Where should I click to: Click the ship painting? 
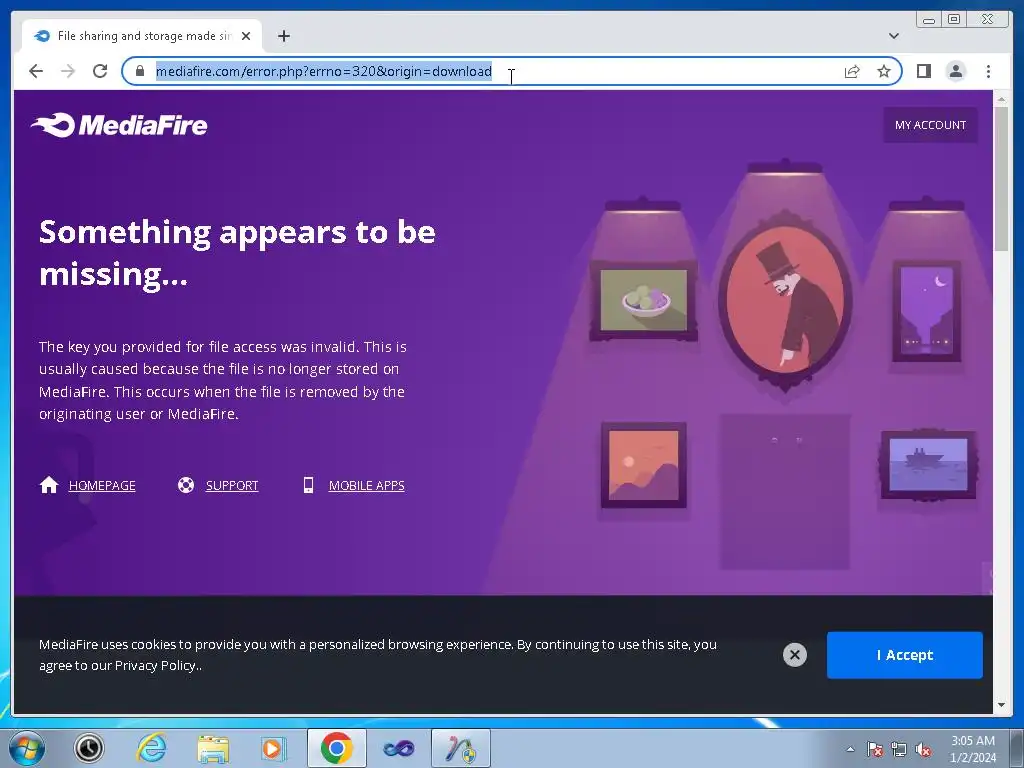click(x=928, y=464)
